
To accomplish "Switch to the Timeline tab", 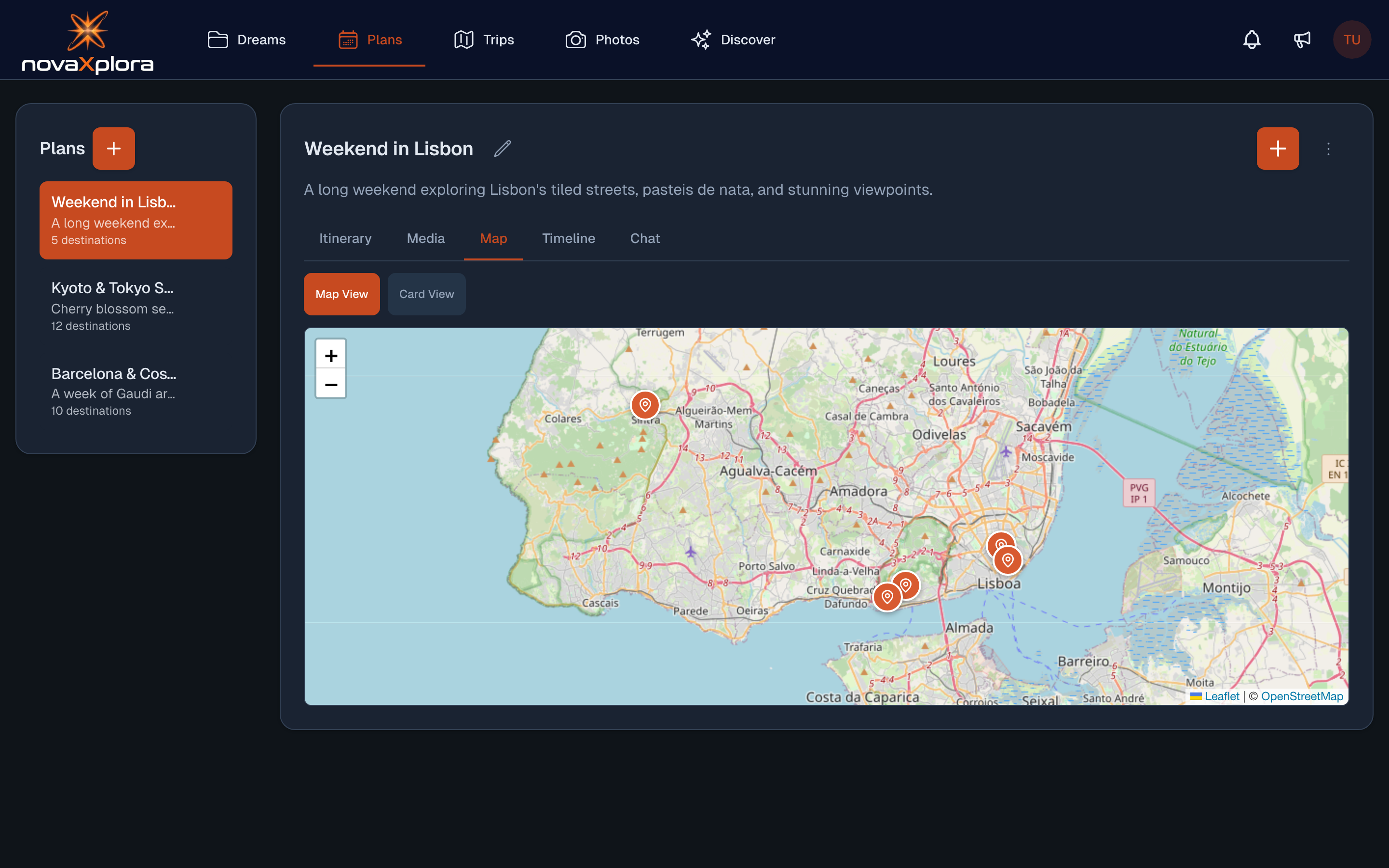I will point(568,238).
